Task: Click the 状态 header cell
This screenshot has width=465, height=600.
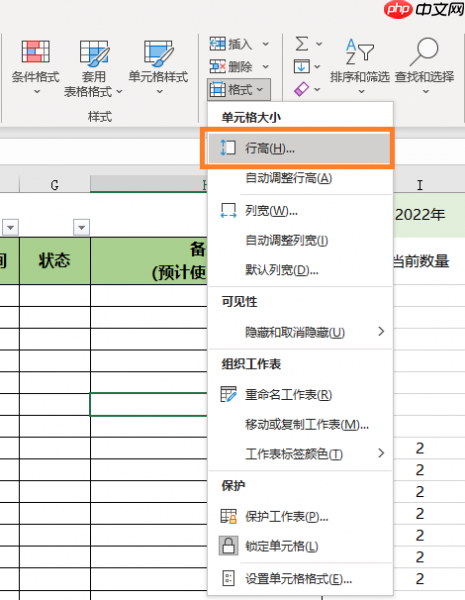Action: (x=55, y=261)
